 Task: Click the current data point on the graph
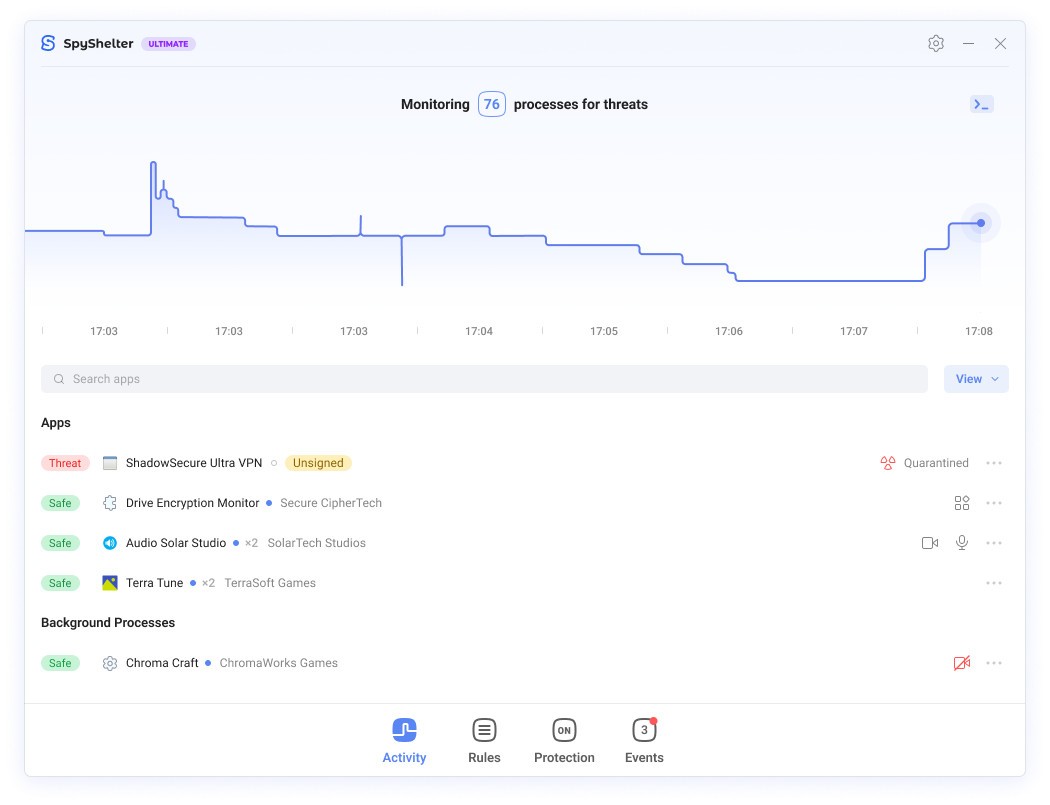(x=980, y=223)
